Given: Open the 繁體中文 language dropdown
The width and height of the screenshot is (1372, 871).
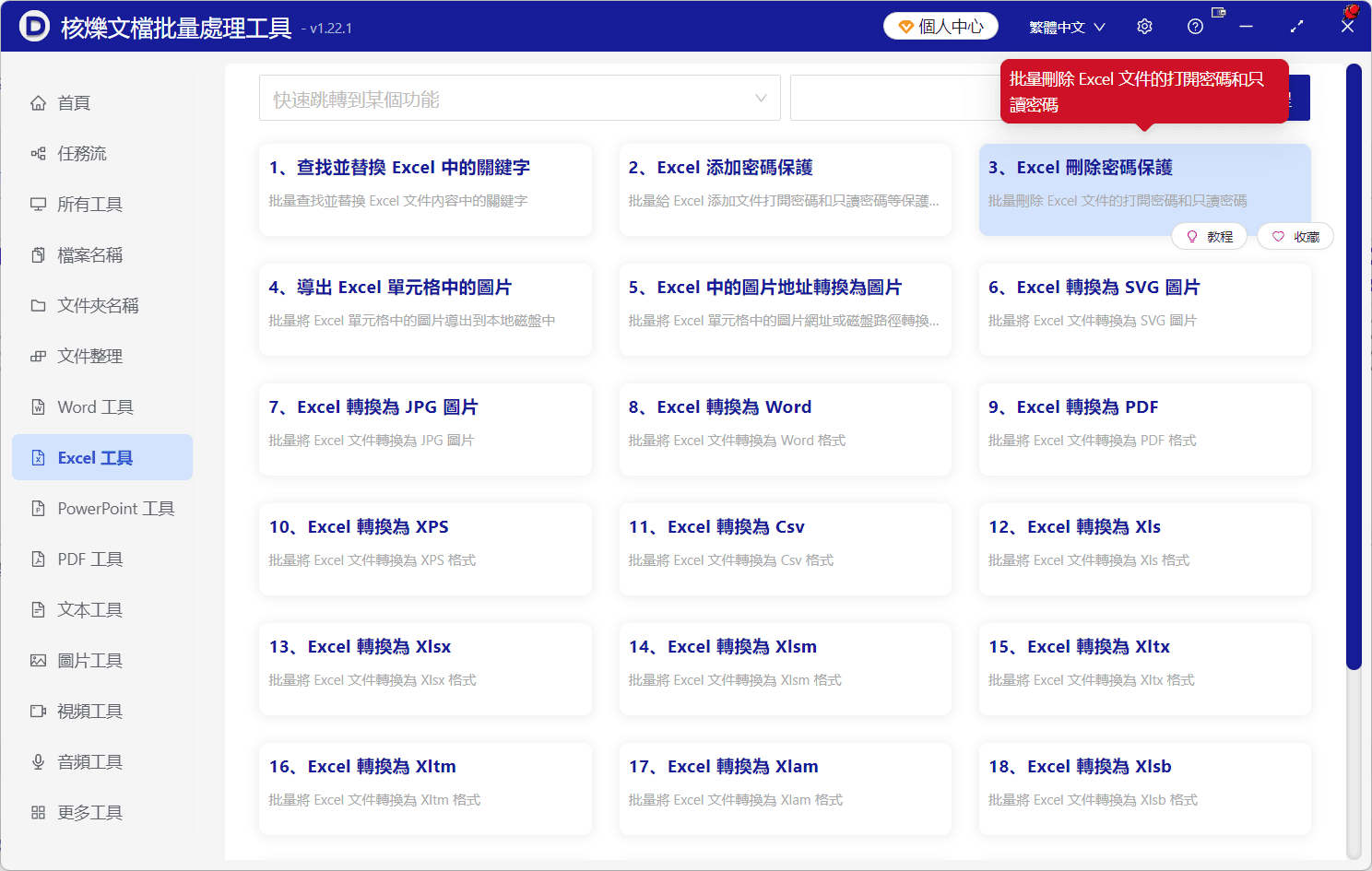Looking at the screenshot, I should [1066, 27].
